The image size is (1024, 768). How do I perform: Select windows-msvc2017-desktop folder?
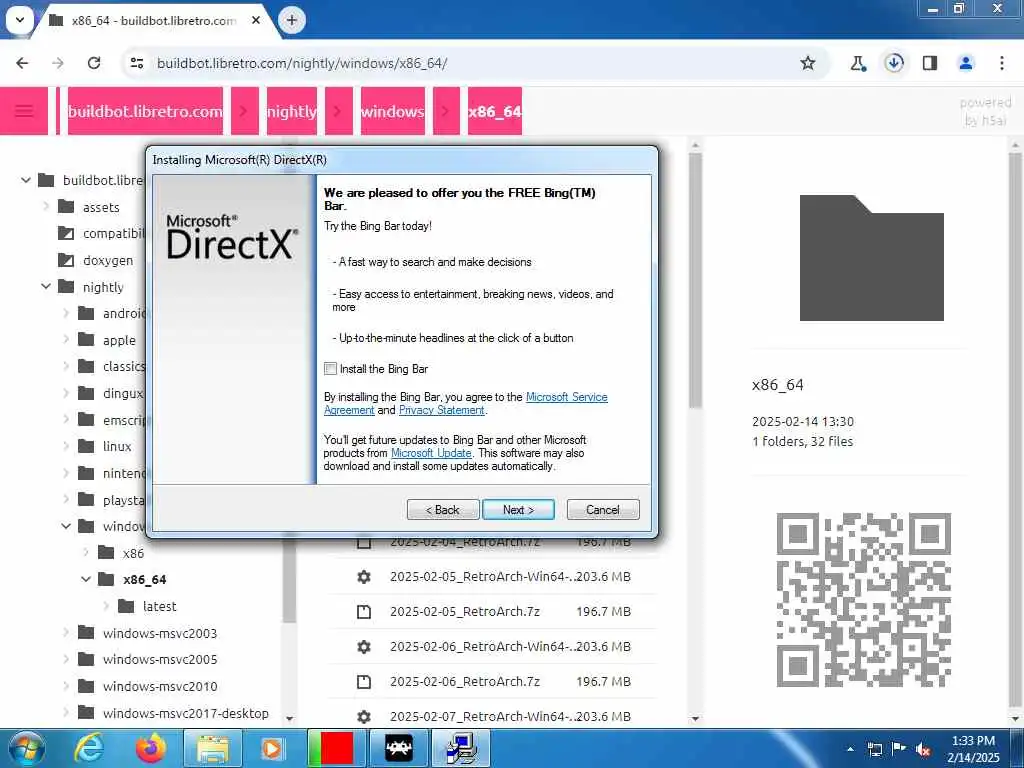point(173,713)
